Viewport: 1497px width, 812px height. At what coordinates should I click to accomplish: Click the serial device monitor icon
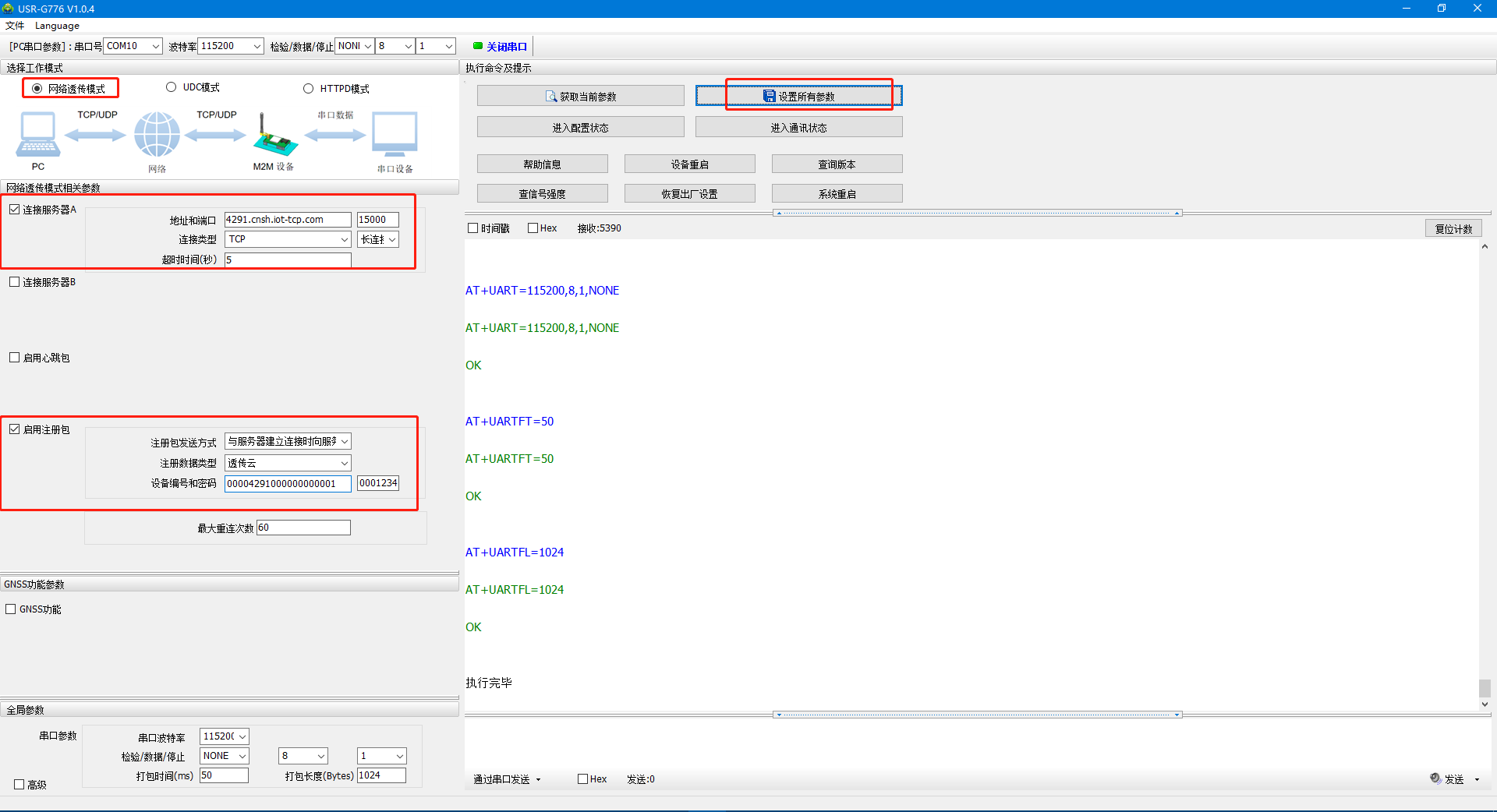[x=395, y=135]
